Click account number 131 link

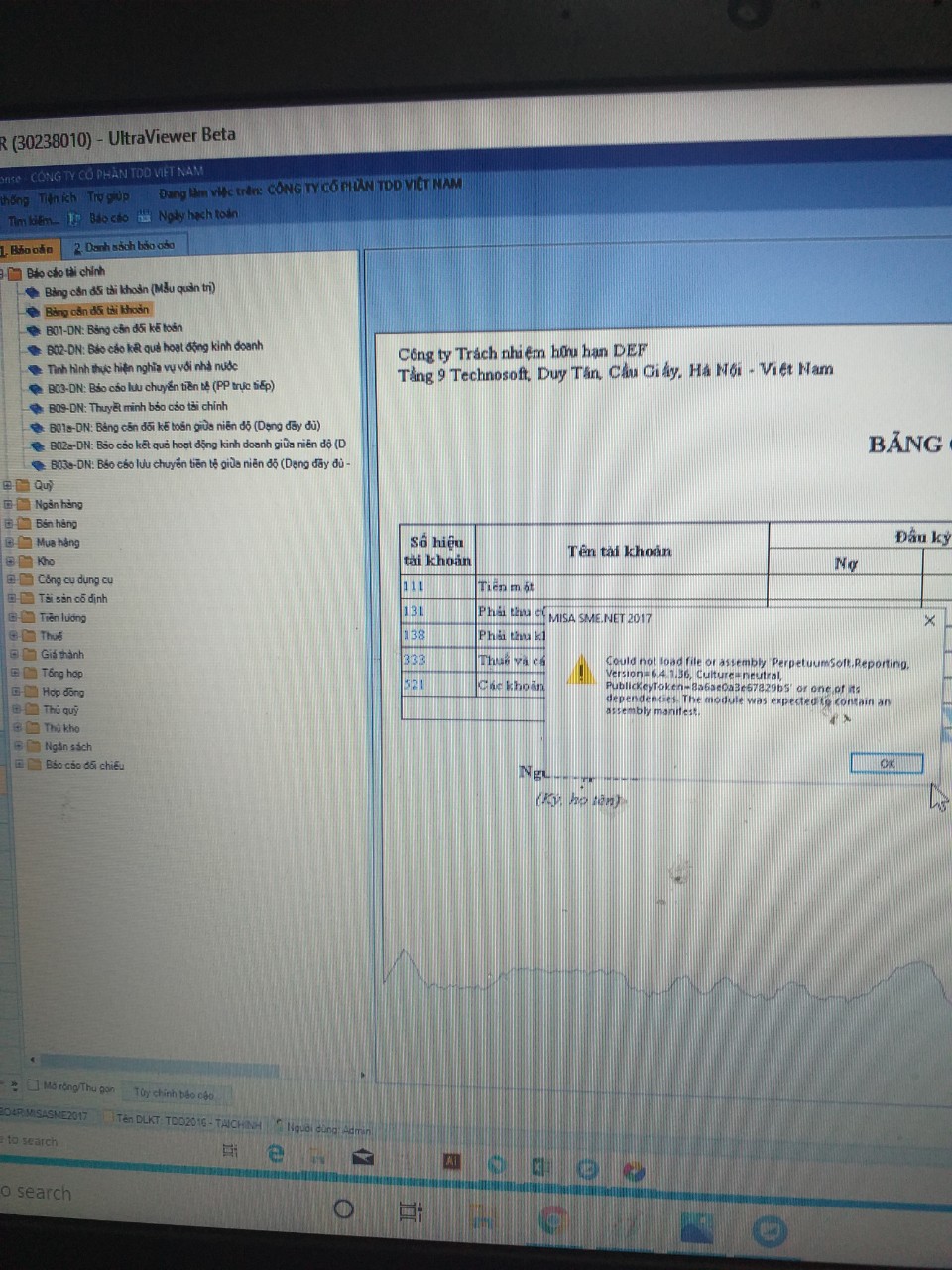click(414, 611)
